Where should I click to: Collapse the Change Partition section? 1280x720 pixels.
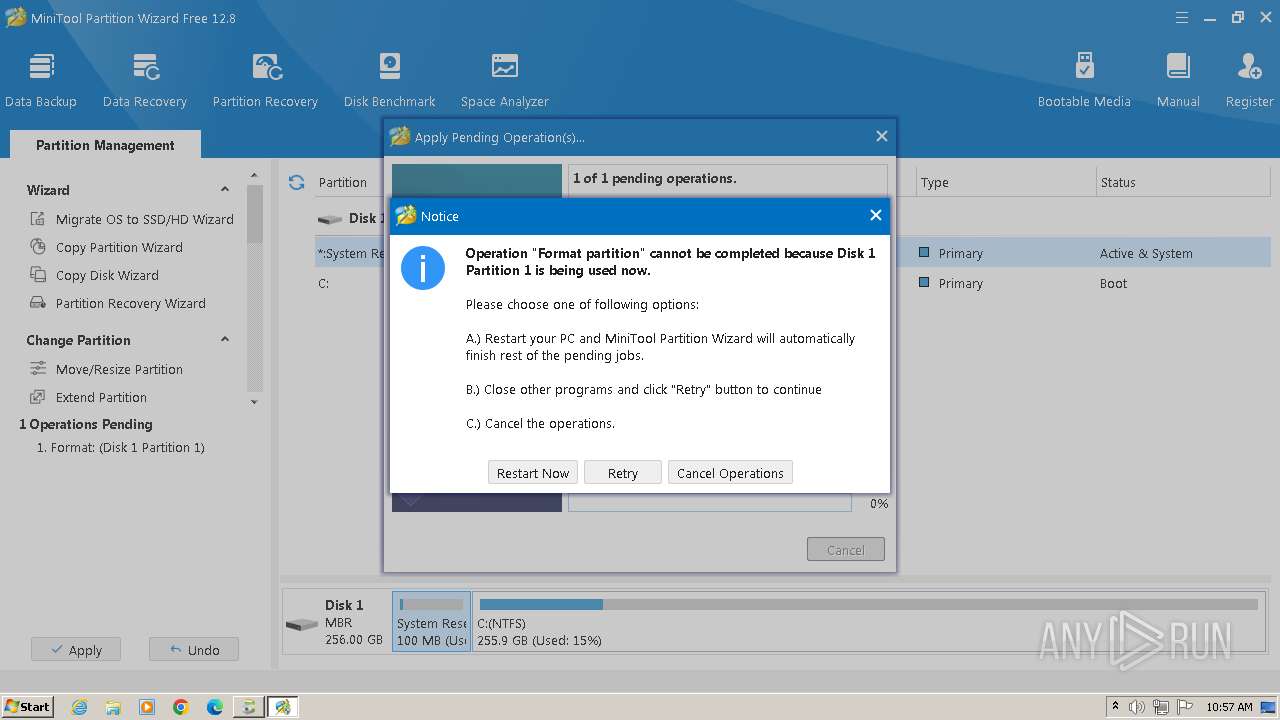(225, 339)
